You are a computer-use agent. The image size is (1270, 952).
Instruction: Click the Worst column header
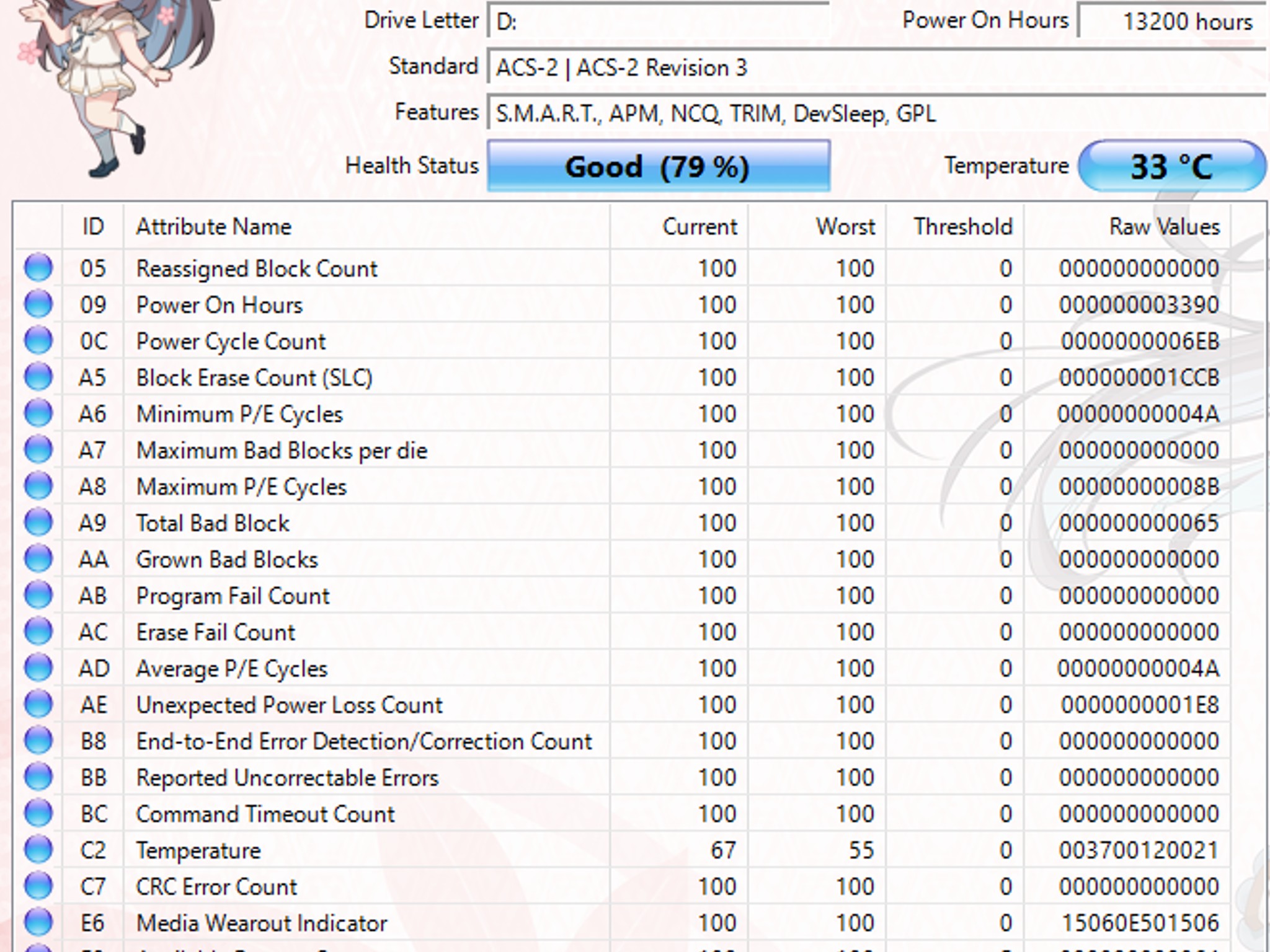(x=817, y=227)
